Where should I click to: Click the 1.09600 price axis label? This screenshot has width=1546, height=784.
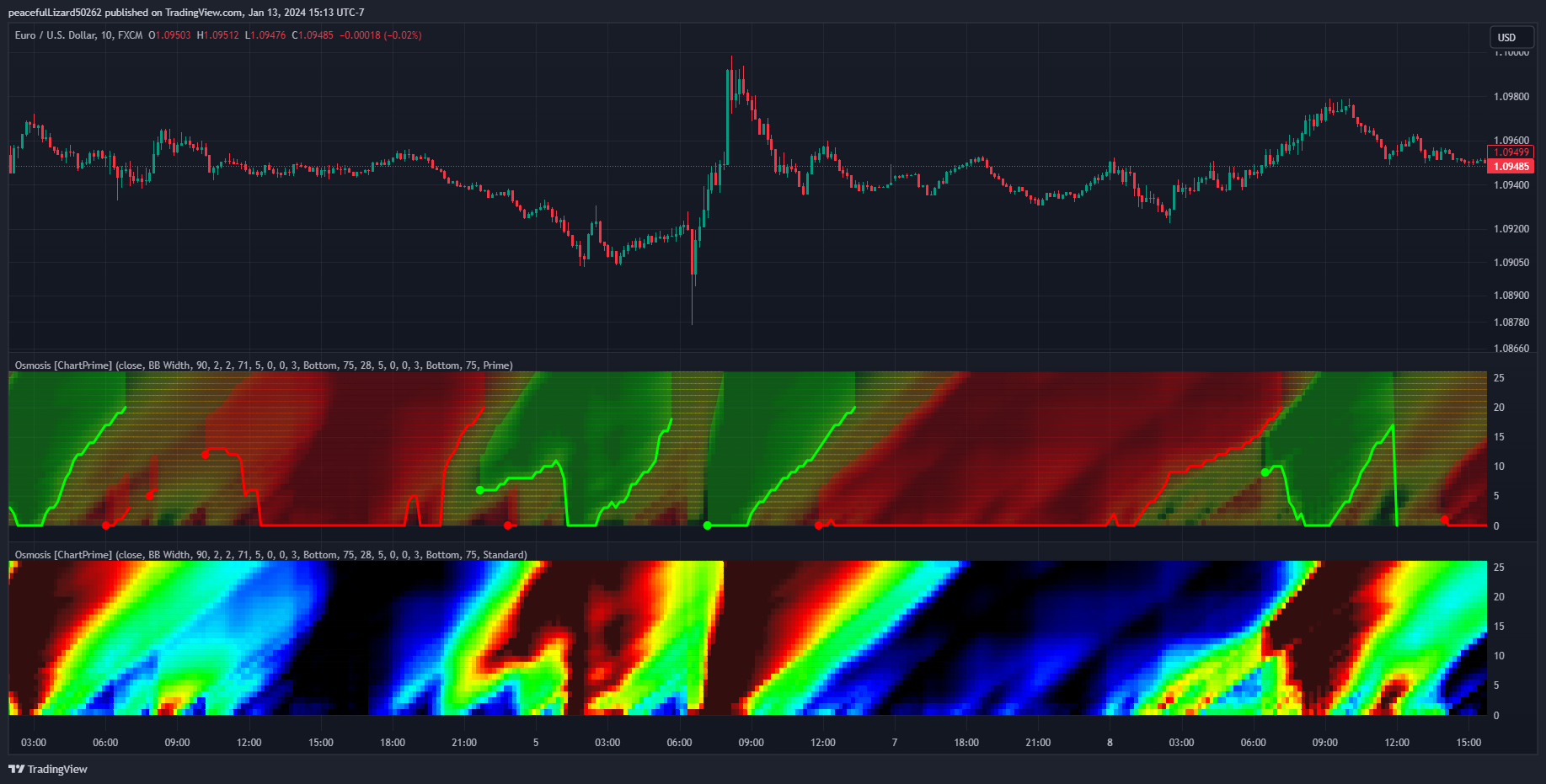tap(1511, 141)
